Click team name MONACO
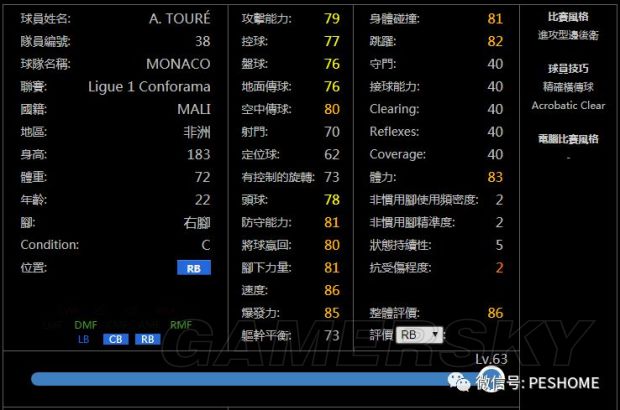Image resolution: width=620 pixels, height=410 pixels. (x=178, y=64)
